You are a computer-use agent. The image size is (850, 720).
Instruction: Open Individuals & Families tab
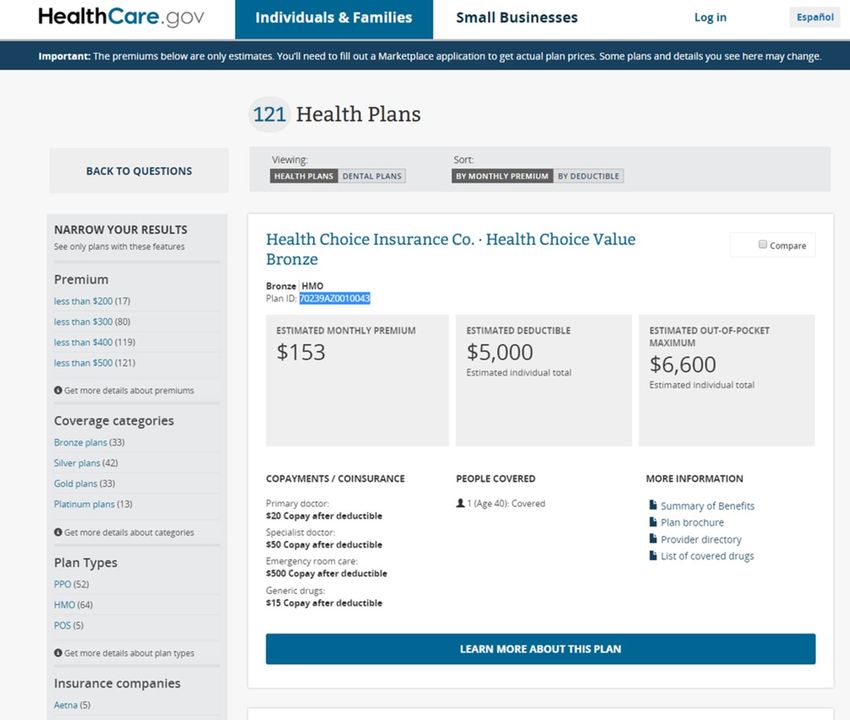click(334, 20)
